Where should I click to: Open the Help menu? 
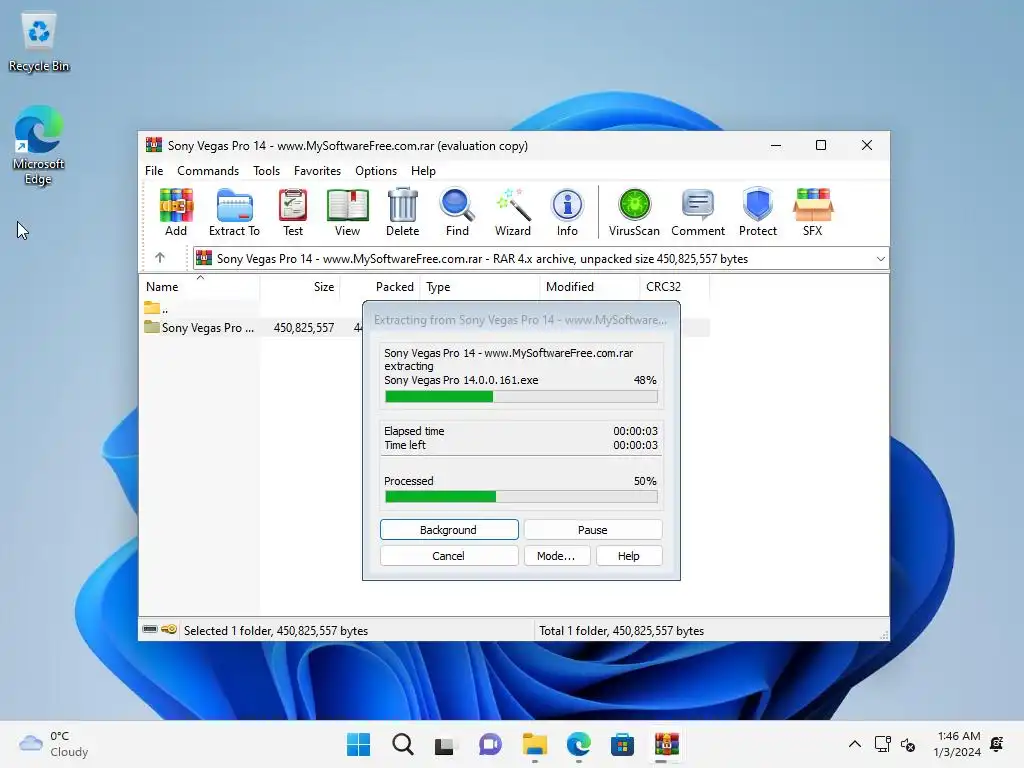point(423,170)
